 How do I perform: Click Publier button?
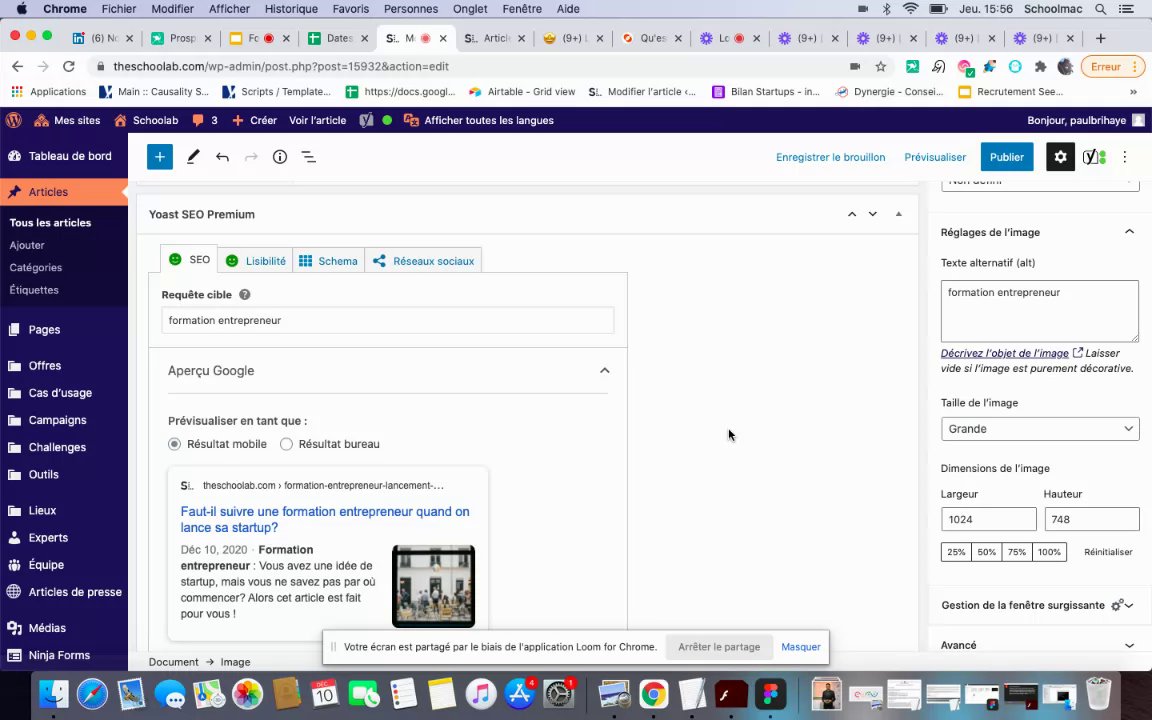[1007, 157]
